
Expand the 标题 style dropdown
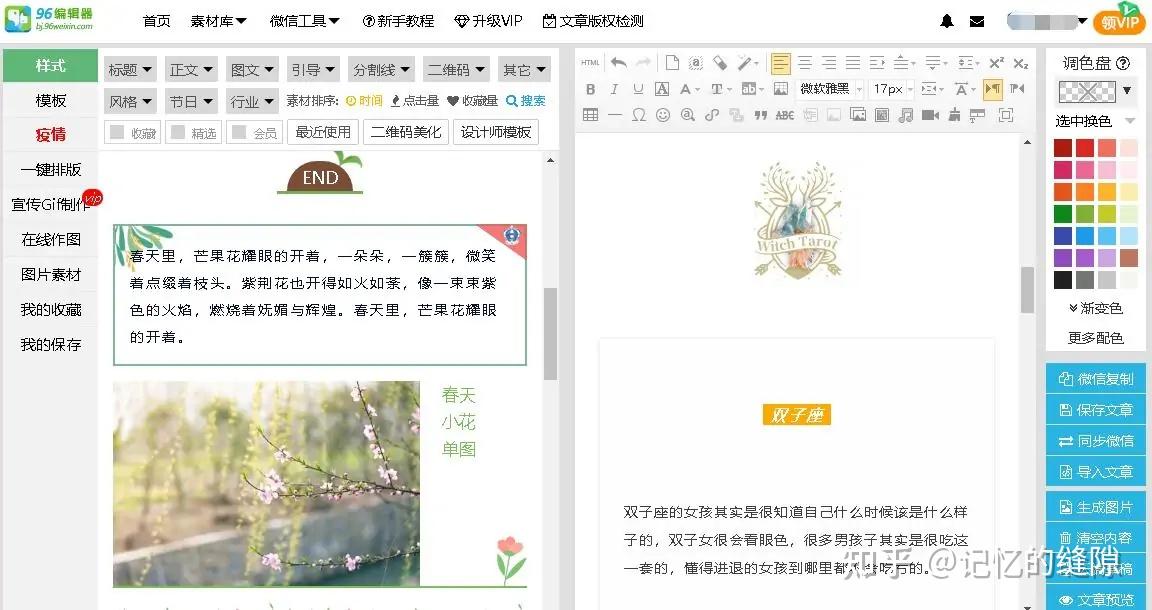coord(130,70)
